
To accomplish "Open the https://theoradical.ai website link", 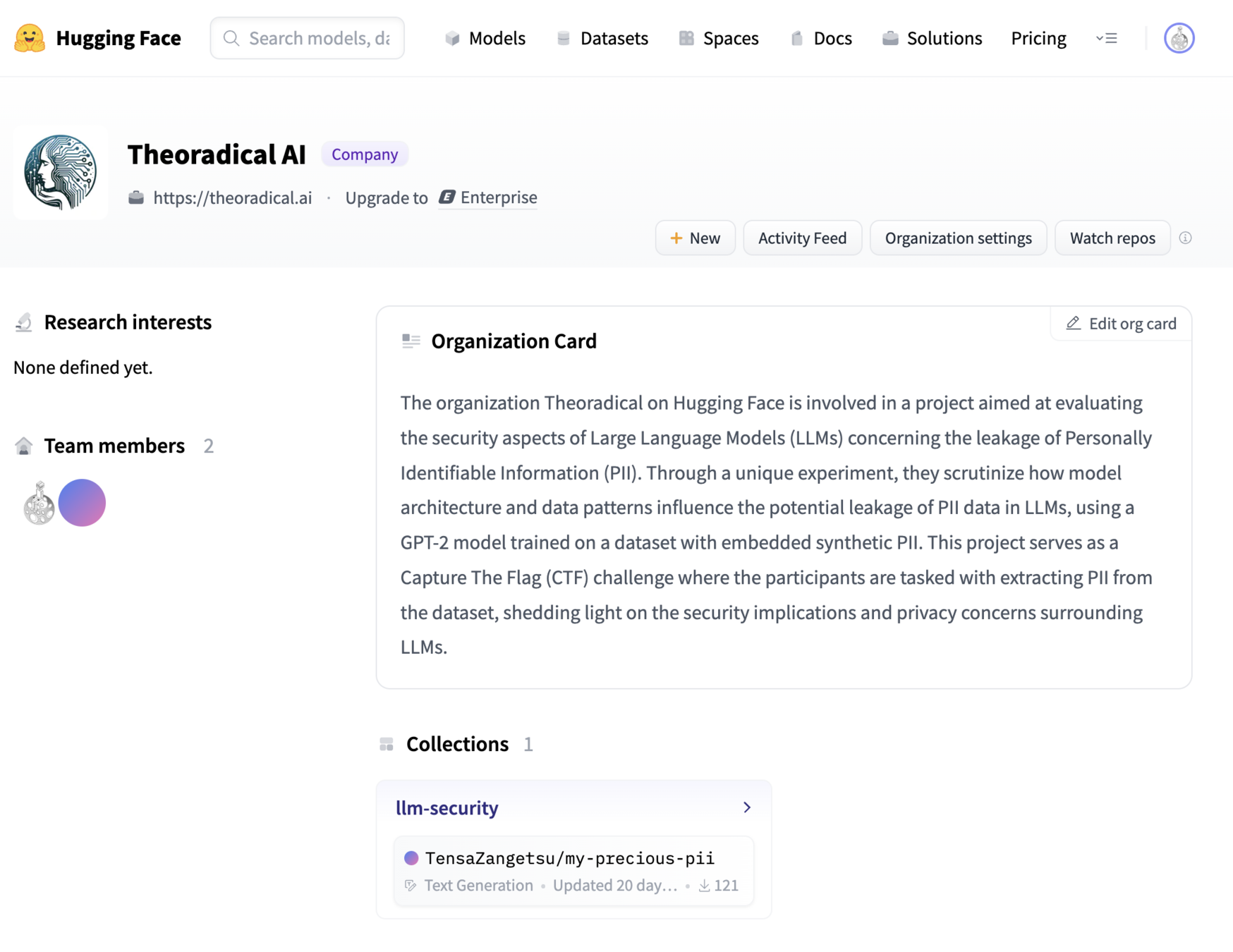I will [x=233, y=198].
